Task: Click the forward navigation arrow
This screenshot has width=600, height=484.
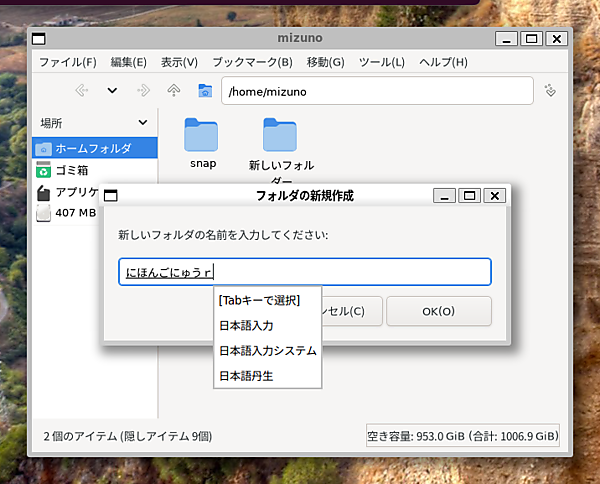Action: coord(143,91)
